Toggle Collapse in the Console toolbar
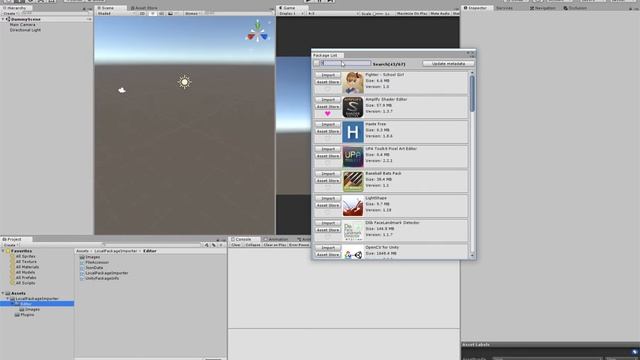This screenshot has width=640, height=360. pyautogui.click(x=253, y=245)
